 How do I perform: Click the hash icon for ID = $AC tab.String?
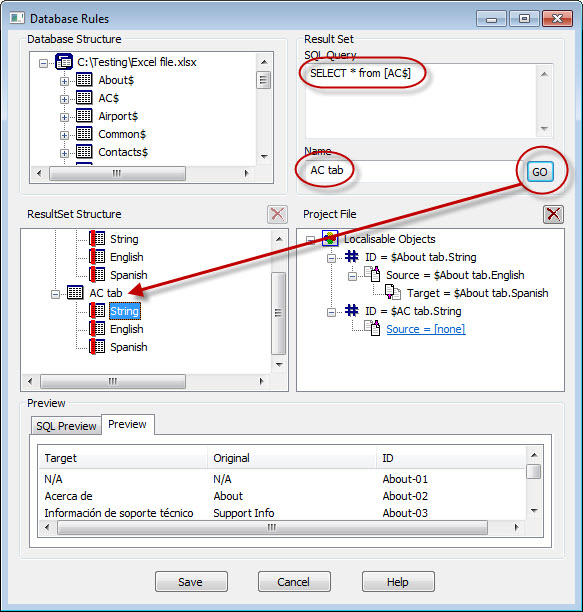[352, 311]
